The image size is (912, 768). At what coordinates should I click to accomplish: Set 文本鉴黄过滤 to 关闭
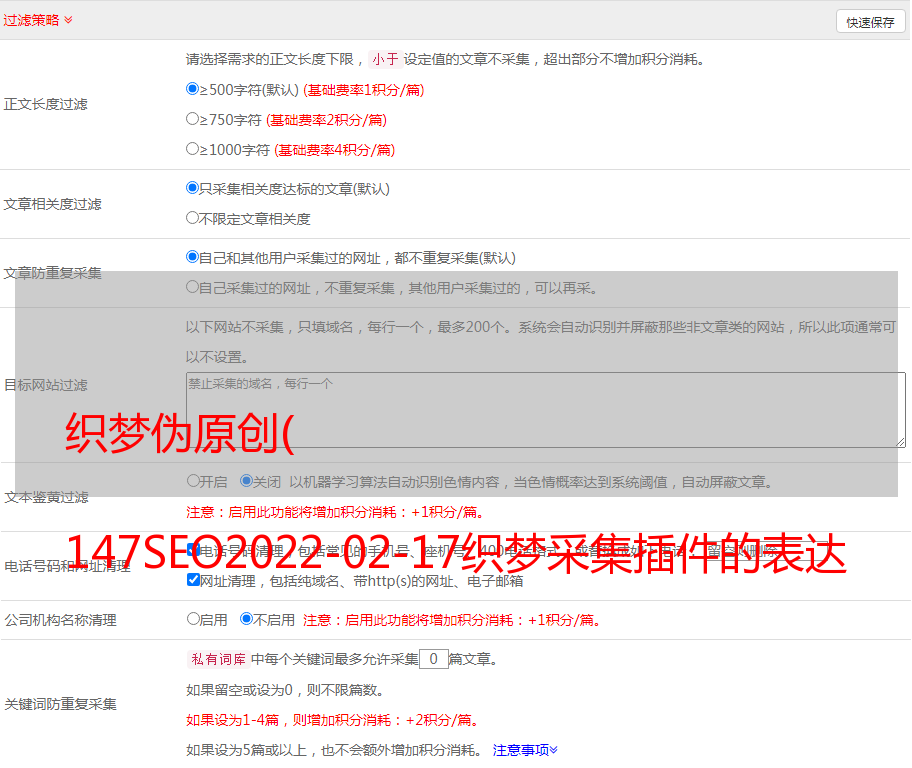[x=246, y=481]
